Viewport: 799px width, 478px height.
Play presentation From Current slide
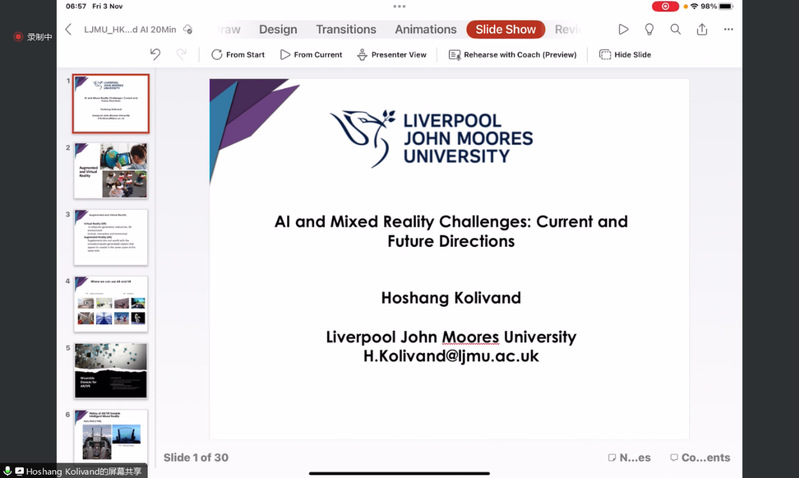[x=311, y=55]
